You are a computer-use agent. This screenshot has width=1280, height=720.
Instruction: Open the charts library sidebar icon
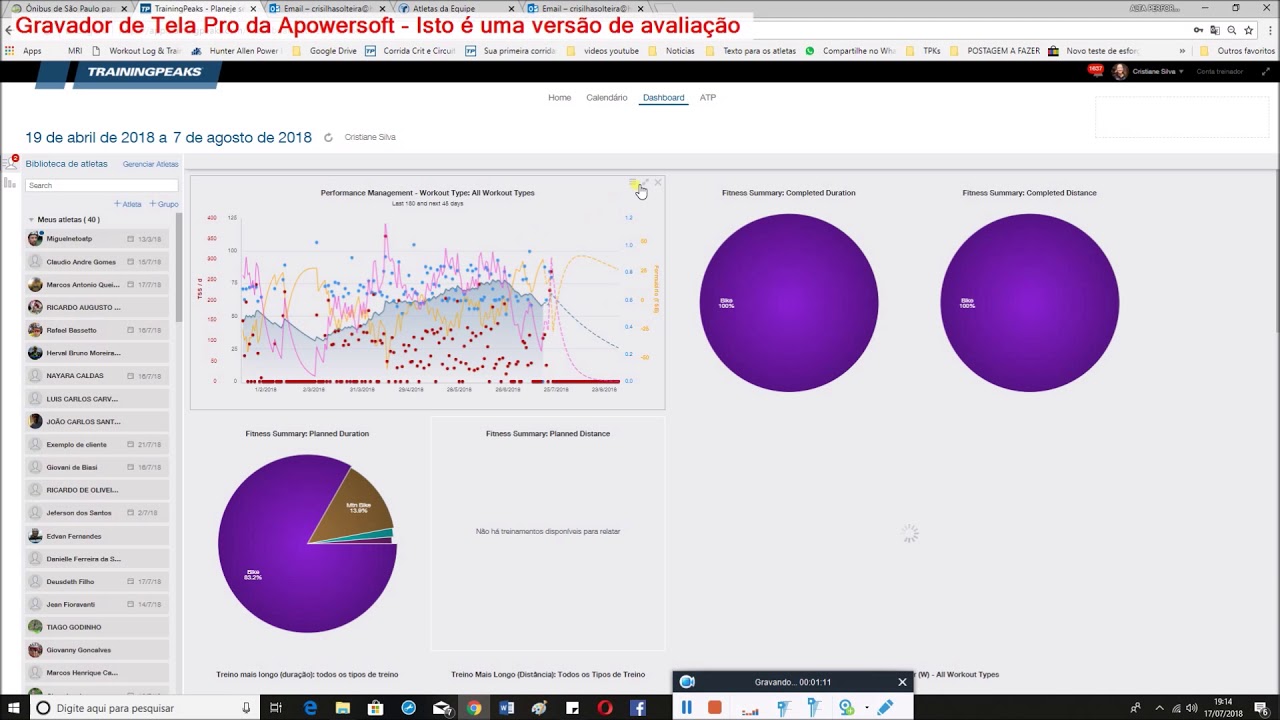pos(10,183)
